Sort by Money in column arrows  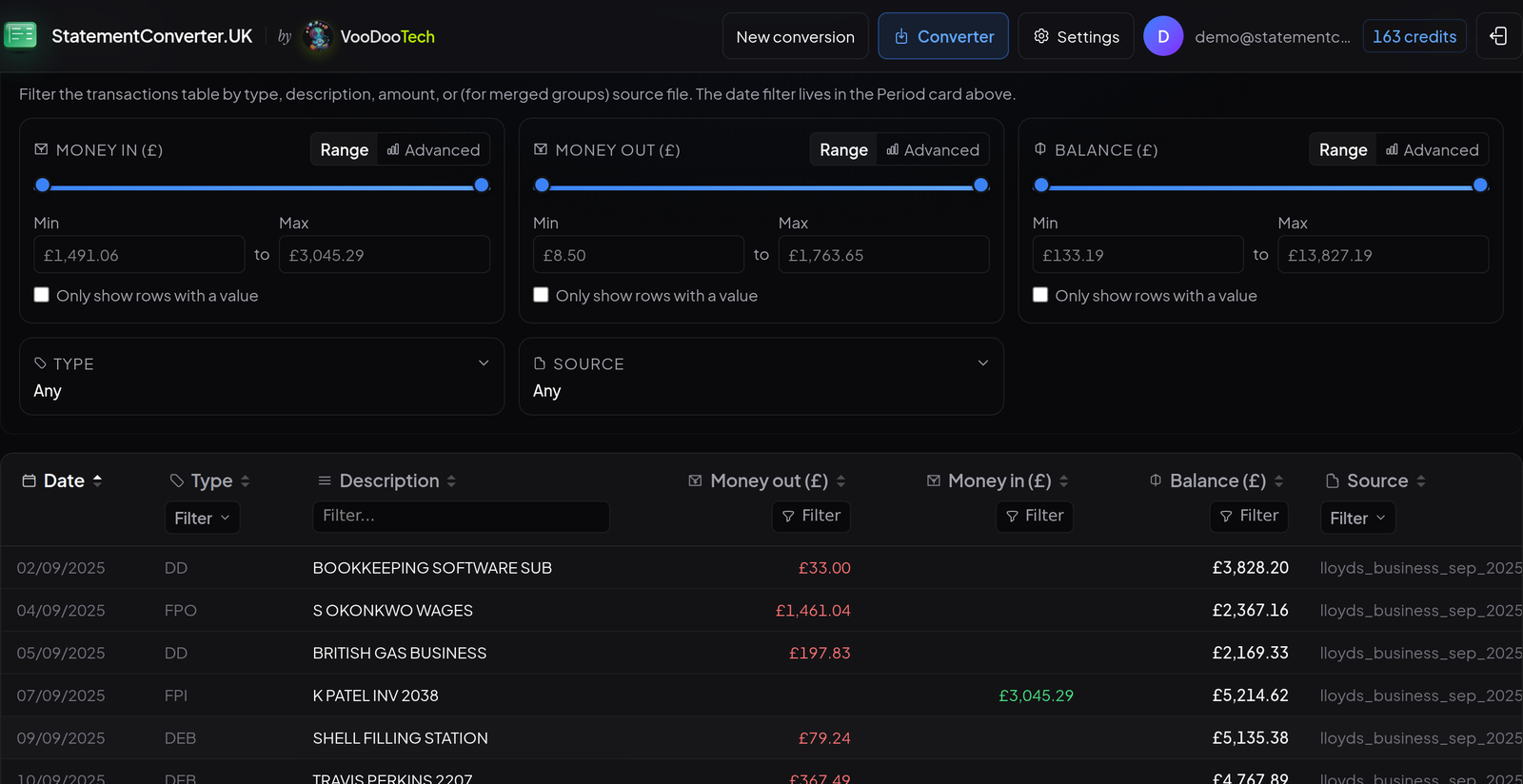click(1063, 480)
